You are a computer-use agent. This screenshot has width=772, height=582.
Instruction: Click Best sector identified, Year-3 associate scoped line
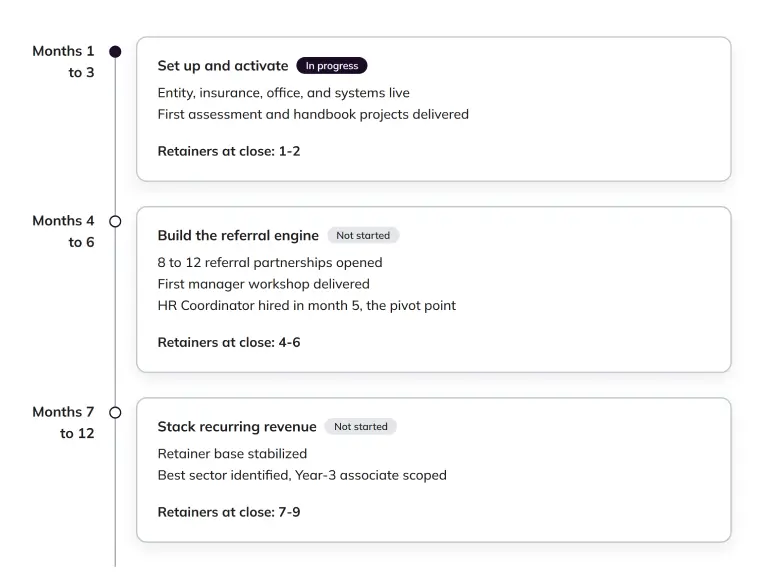[302, 476]
